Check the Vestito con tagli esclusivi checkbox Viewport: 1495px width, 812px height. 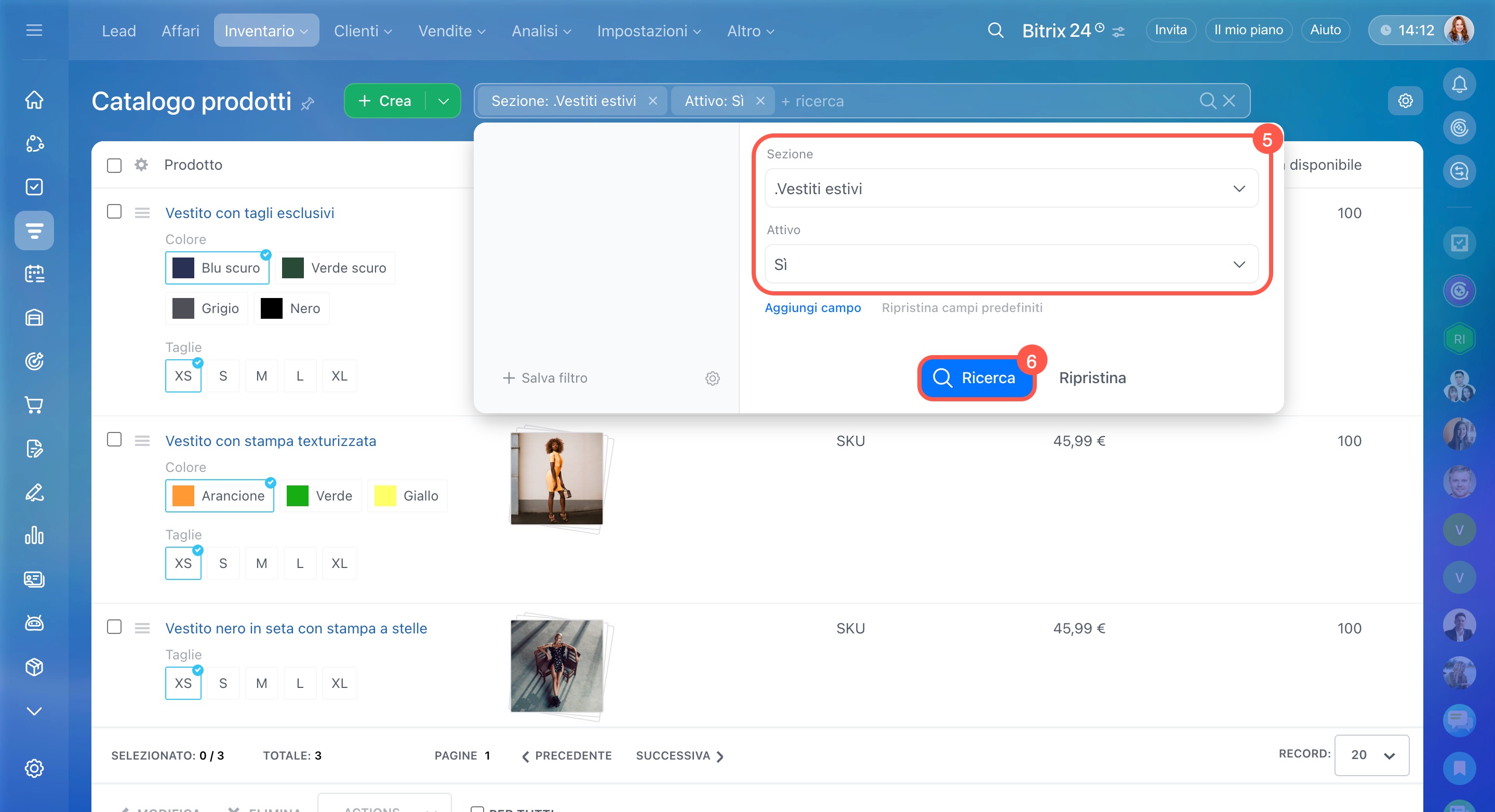pyautogui.click(x=114, y=212)
